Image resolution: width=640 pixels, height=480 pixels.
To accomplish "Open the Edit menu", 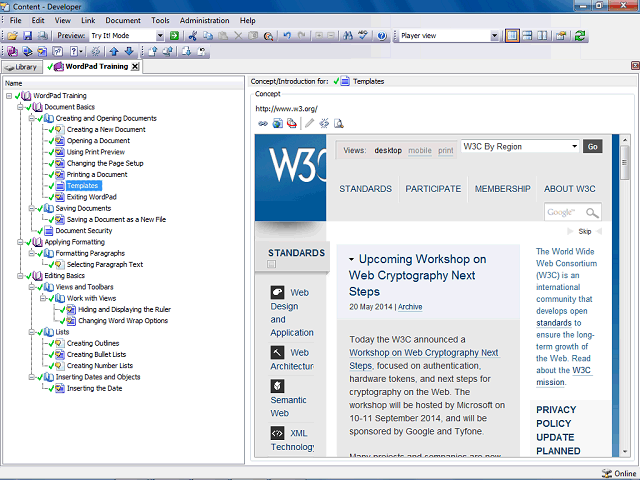I will point(38,20).
